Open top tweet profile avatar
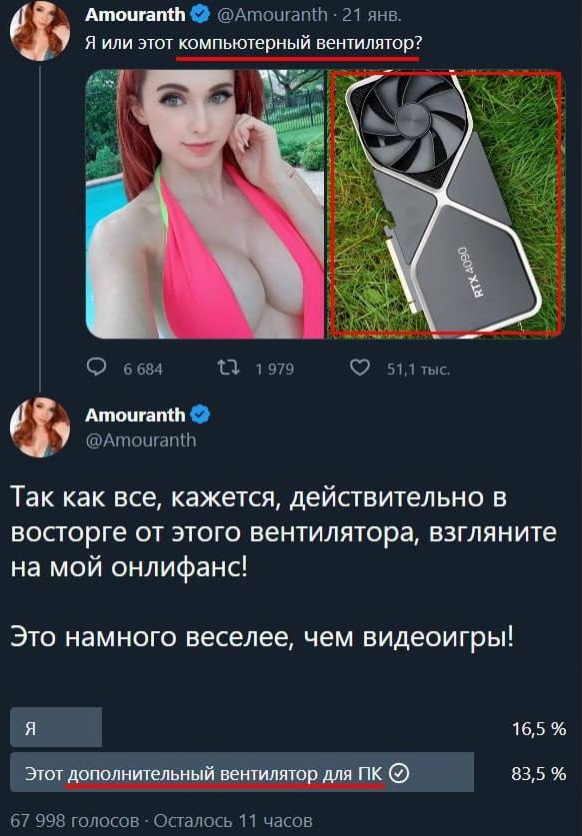The width and height of the screenshot is (582, 836). pos(40,30)
